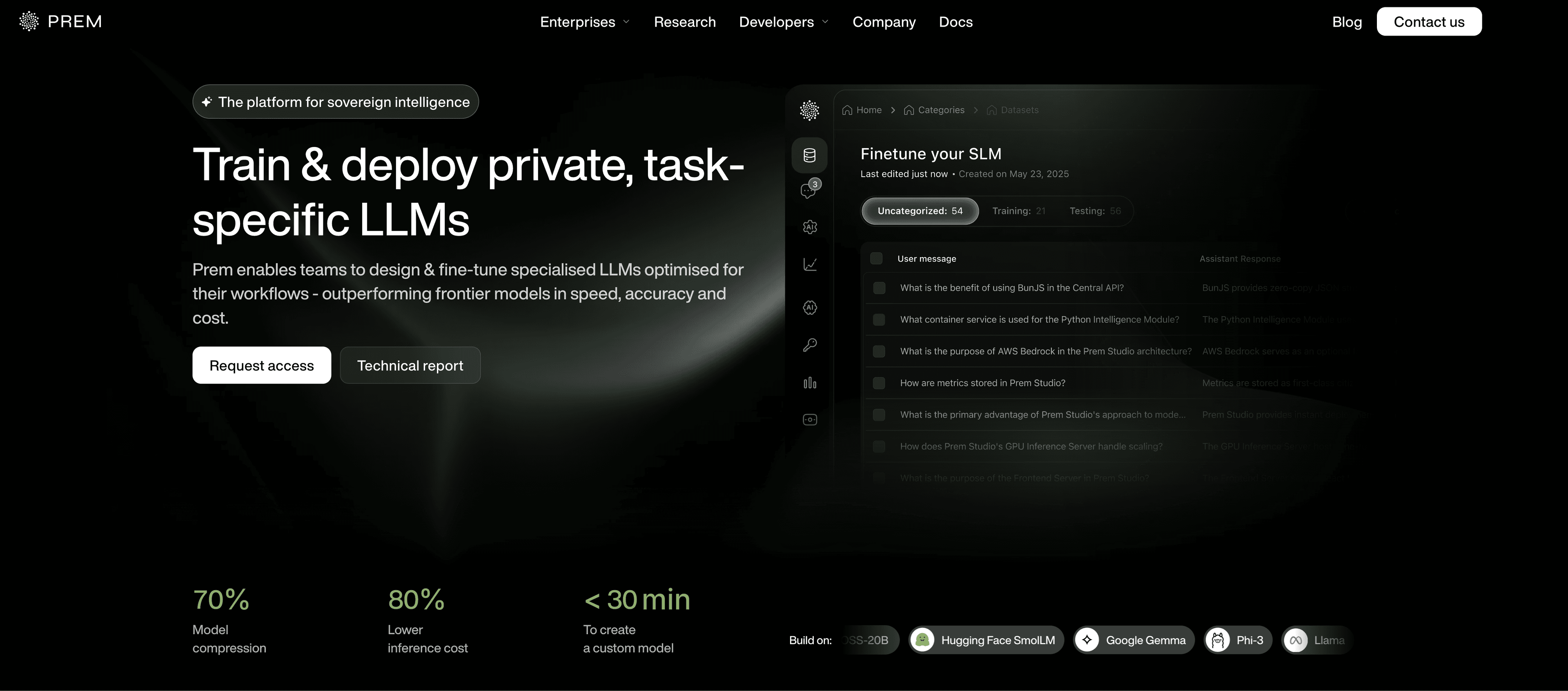Open the chat icon showing 3 notifications

(808, 190)
